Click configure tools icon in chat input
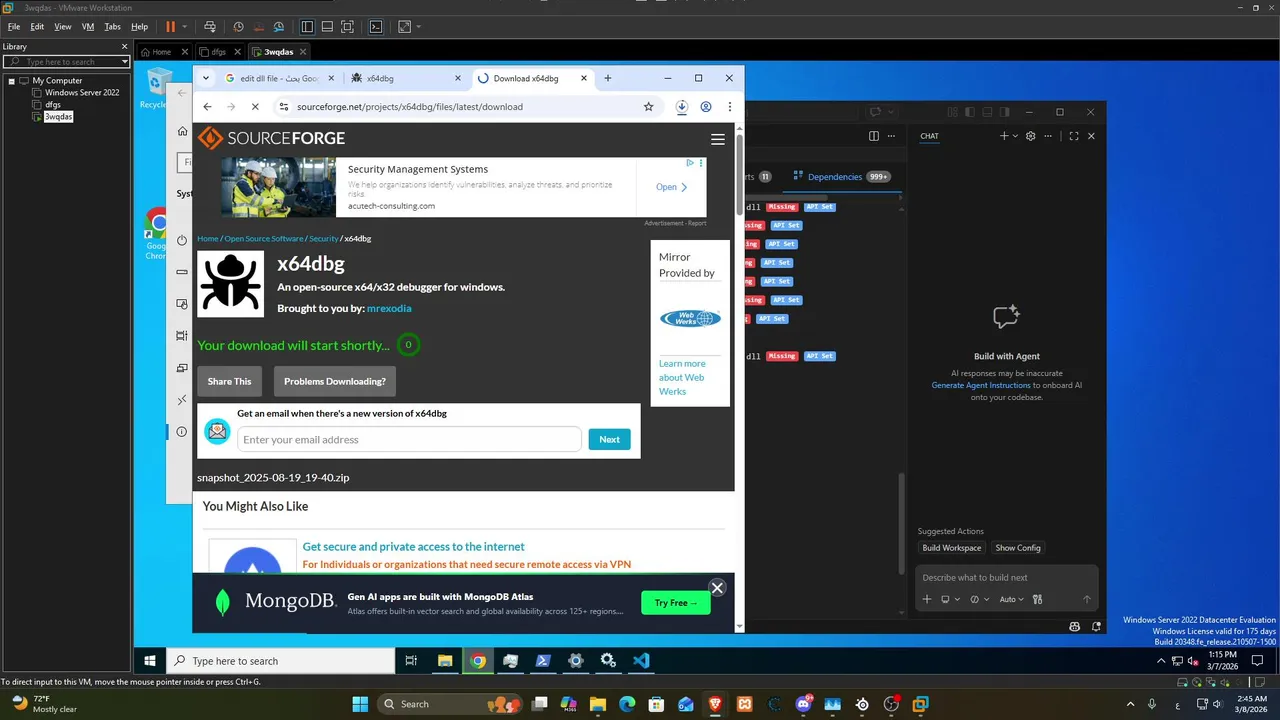The width and height of the screenshot is (1280, 720). click(x=1037, y=599)
